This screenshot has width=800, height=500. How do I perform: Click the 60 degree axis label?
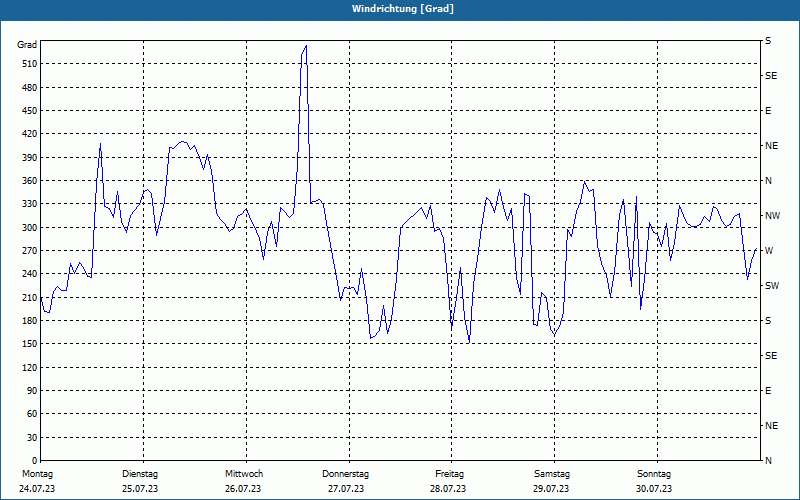click(32, 414)
